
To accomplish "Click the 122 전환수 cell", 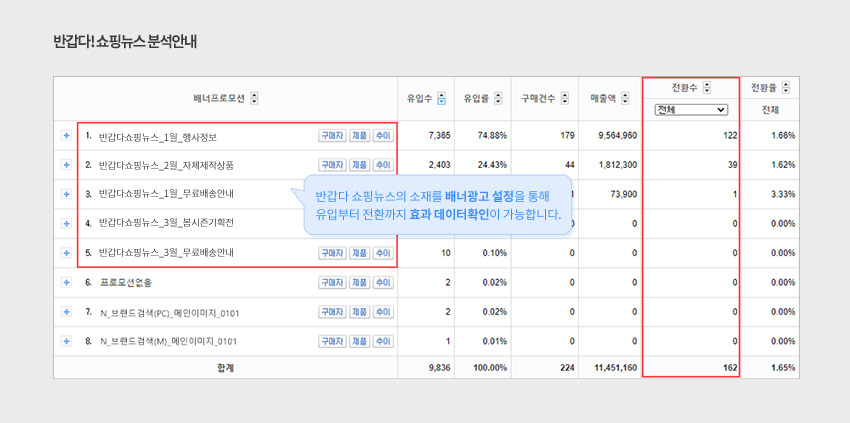I will point(731,136).
